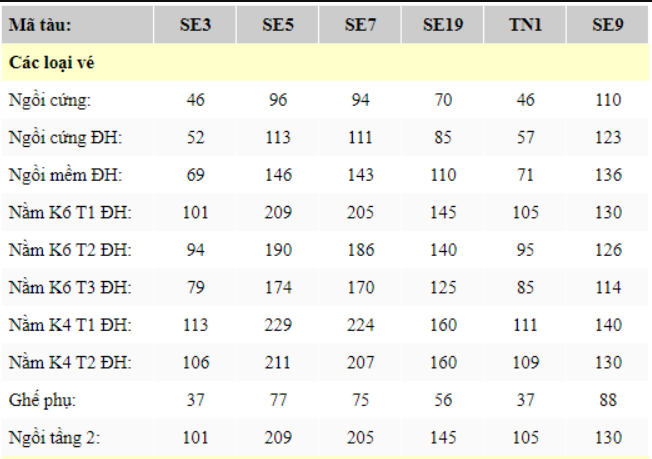Viewport: 652px width, 459px height.
Task: Select the Ngồi cứng ĐH row label
Action: (x=65, y=138)
